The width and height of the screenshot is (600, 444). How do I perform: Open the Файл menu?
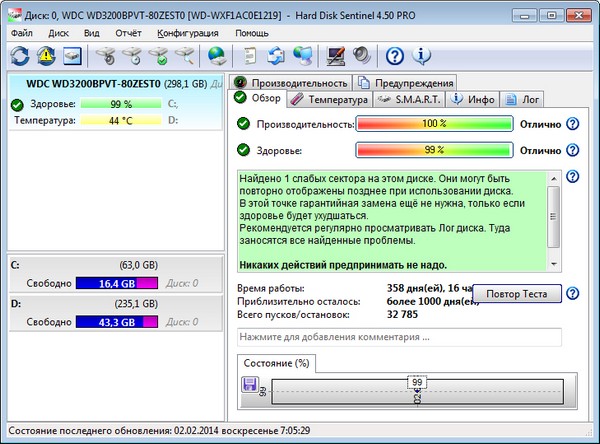tap(22, 32)
